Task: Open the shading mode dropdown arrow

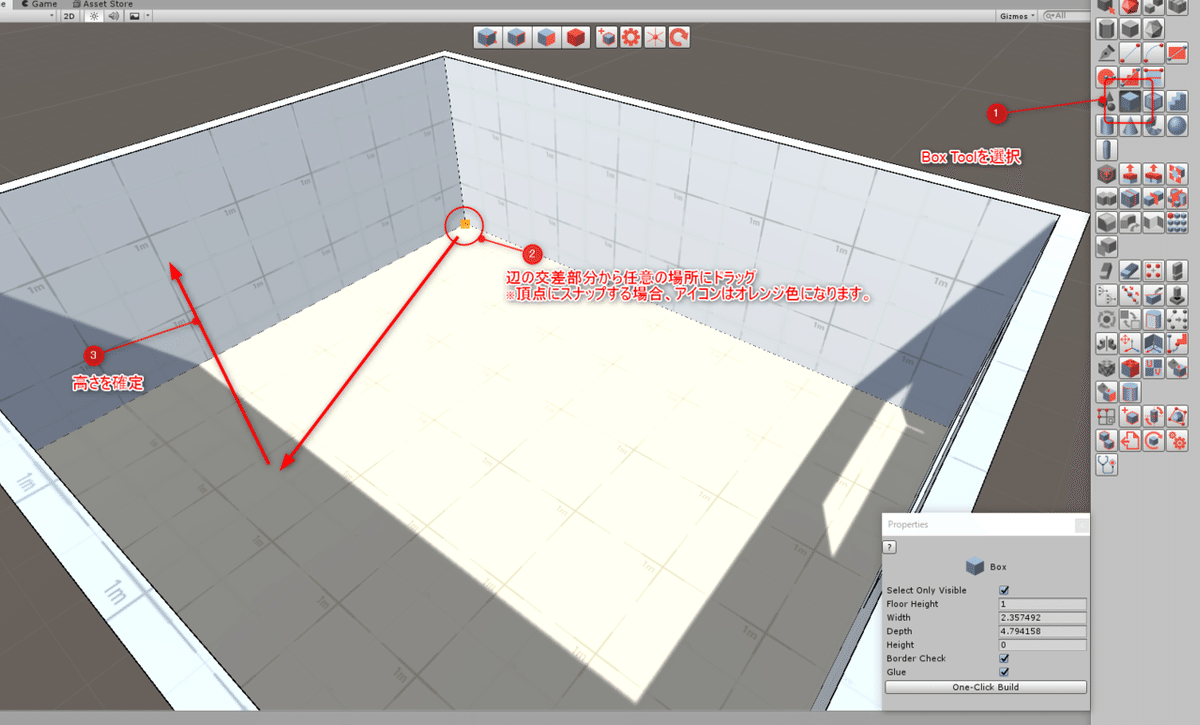Action: pos(52,16)
